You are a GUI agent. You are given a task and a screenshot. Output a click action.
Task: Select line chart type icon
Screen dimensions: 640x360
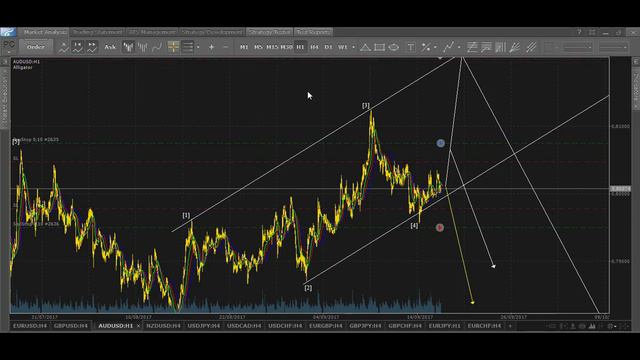(x=157, y=47)
